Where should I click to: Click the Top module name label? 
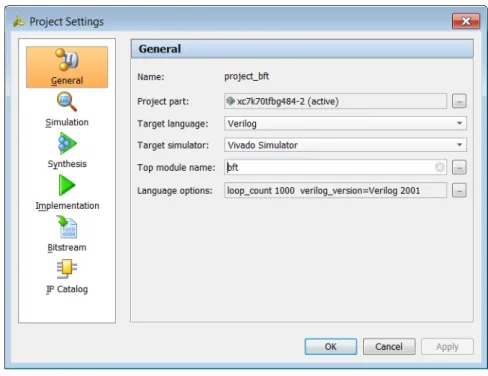pyautogui.click(x=176, y=167)
